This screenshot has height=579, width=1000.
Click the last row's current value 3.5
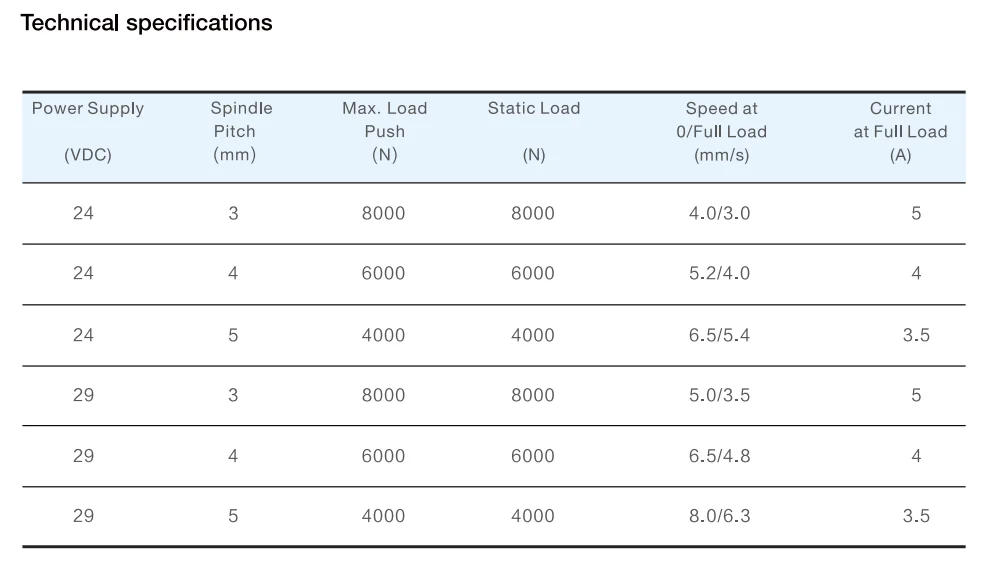(916, 516)
